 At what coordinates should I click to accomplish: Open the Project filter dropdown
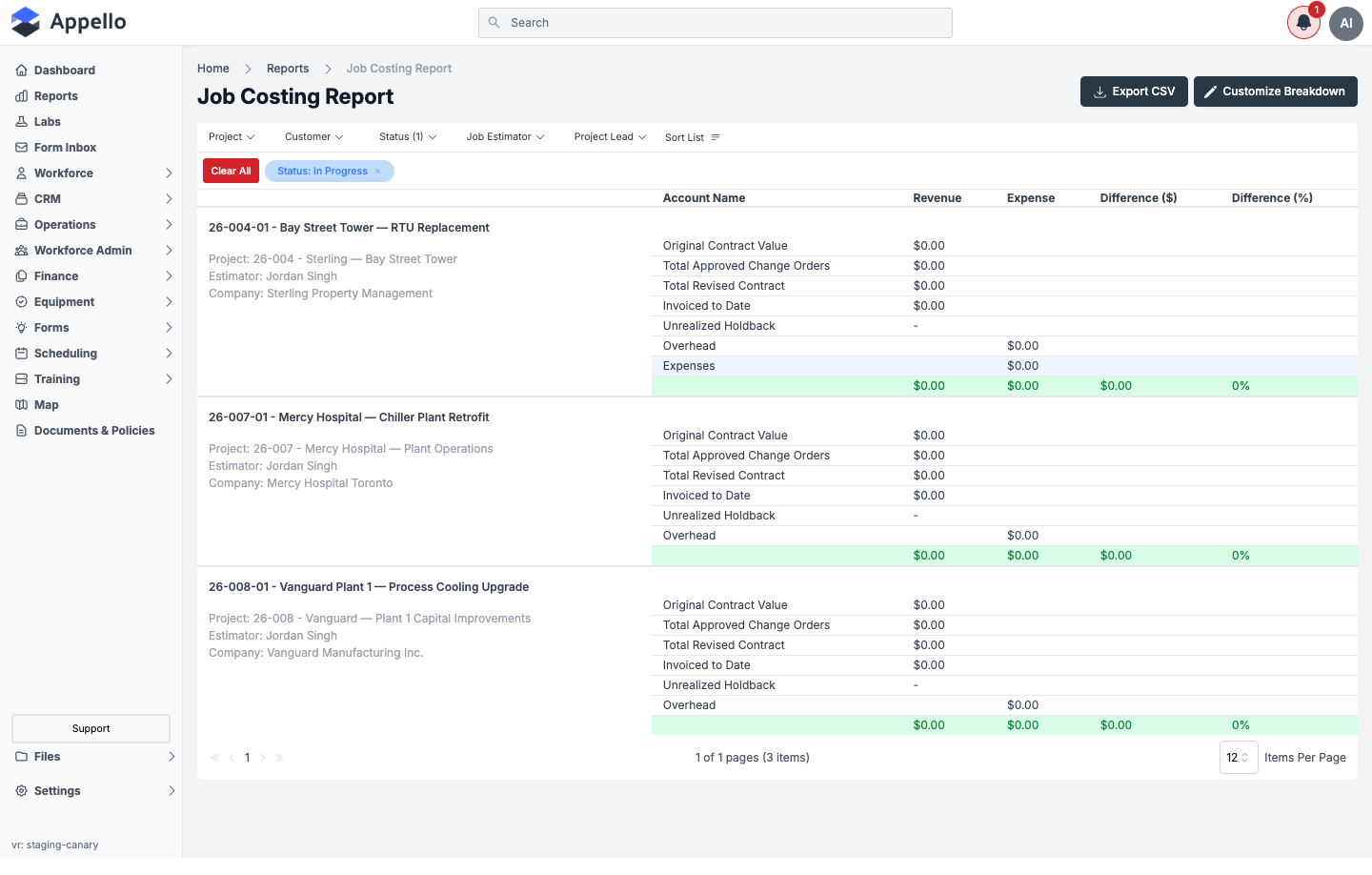pos(232,137)
